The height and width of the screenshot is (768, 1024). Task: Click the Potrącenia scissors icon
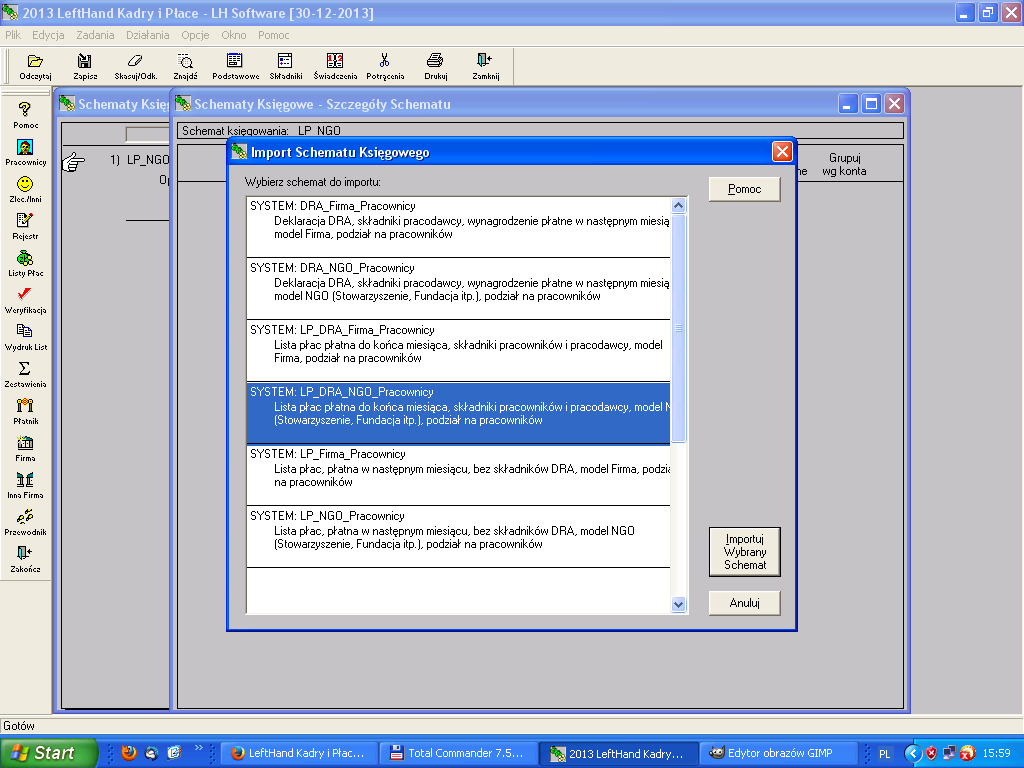385,67
